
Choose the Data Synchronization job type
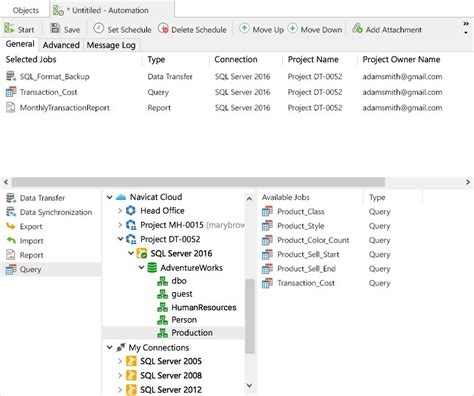click(49, 212)
